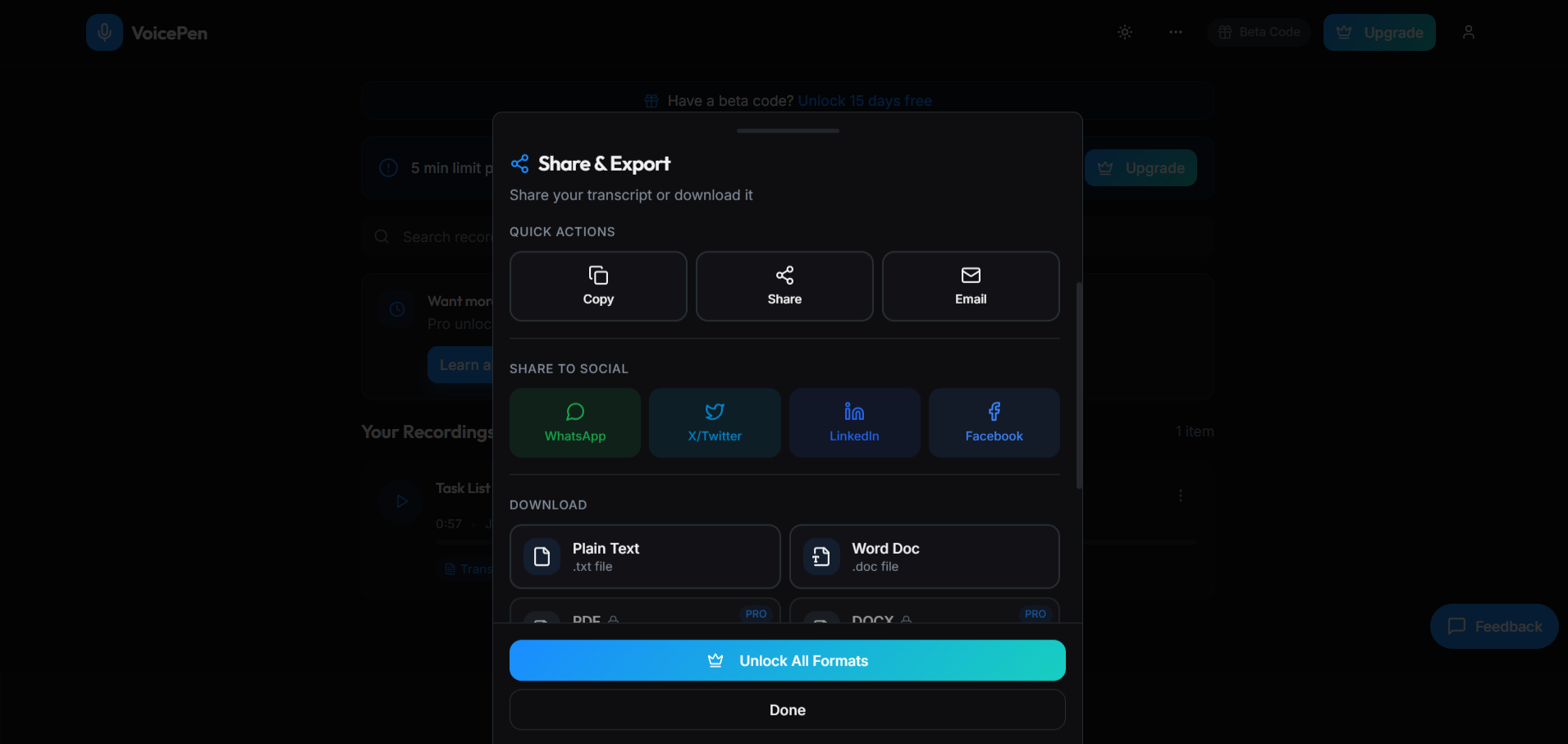The width and height of the screenshot is (1568, 744).
Task: Download the transcript as Word Doc .doc file
Action: tap(925, 557)
